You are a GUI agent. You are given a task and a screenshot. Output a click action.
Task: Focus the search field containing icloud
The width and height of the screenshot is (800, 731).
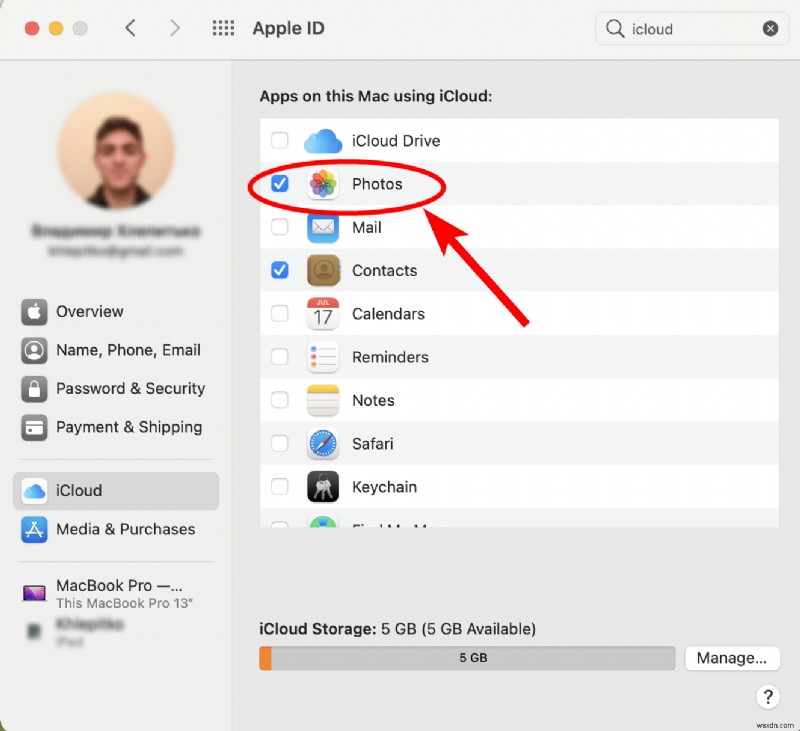pos(692,29)
